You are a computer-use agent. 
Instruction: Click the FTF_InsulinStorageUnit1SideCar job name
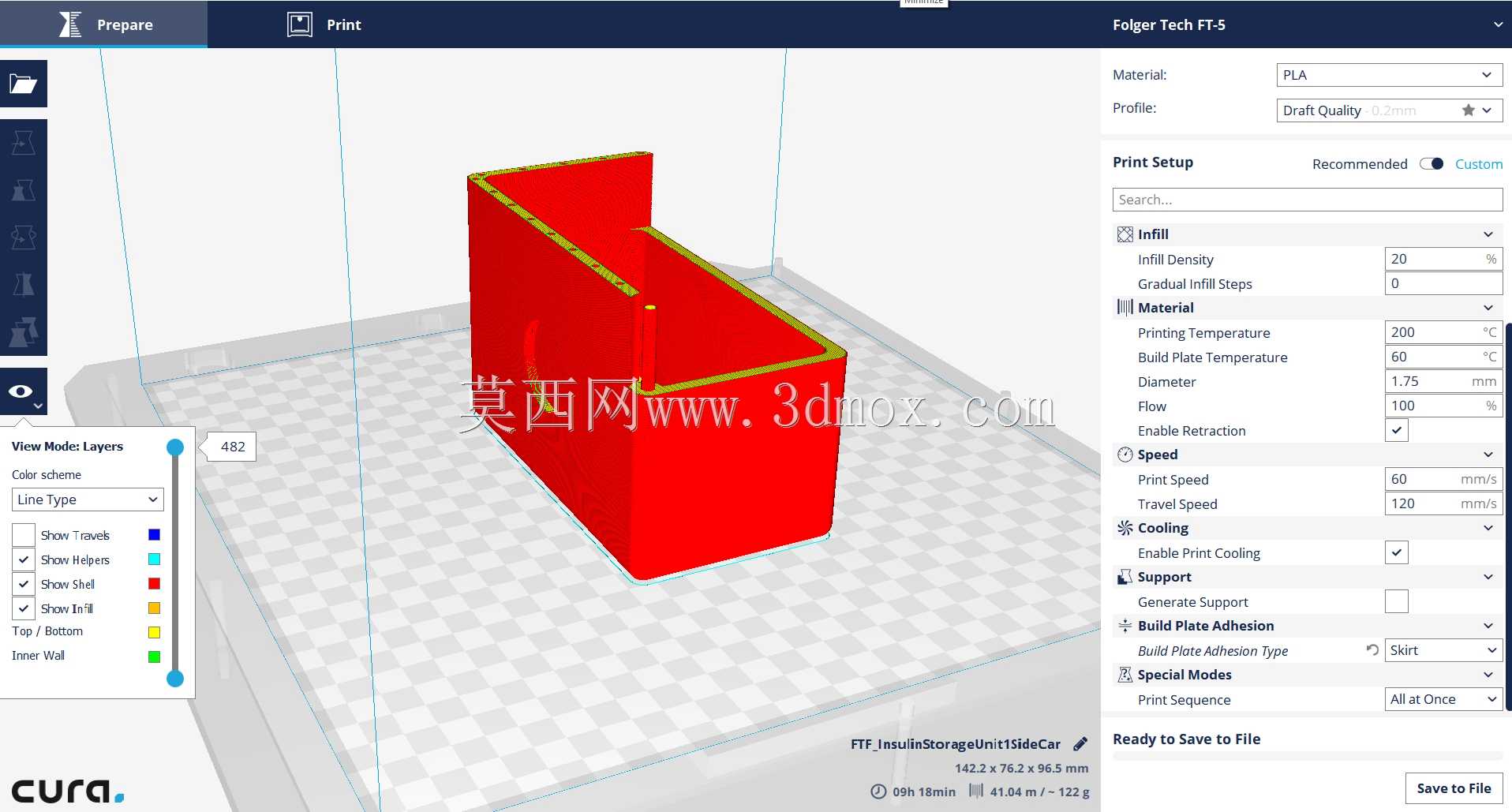click(956, 744)
